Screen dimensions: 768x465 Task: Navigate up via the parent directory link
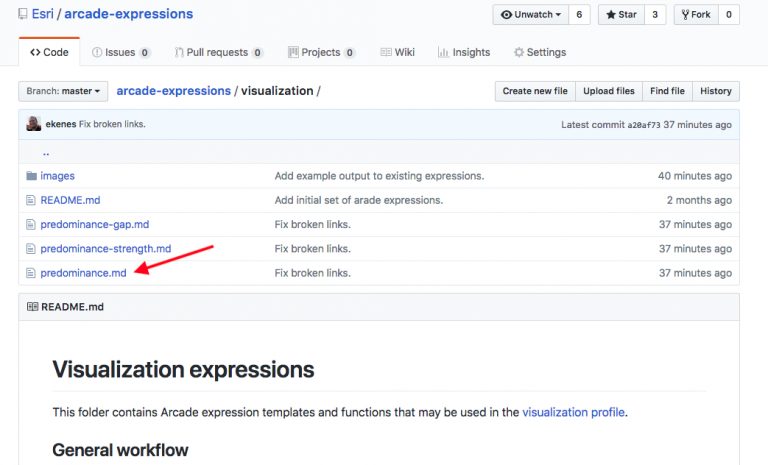(x=46, y=153)
